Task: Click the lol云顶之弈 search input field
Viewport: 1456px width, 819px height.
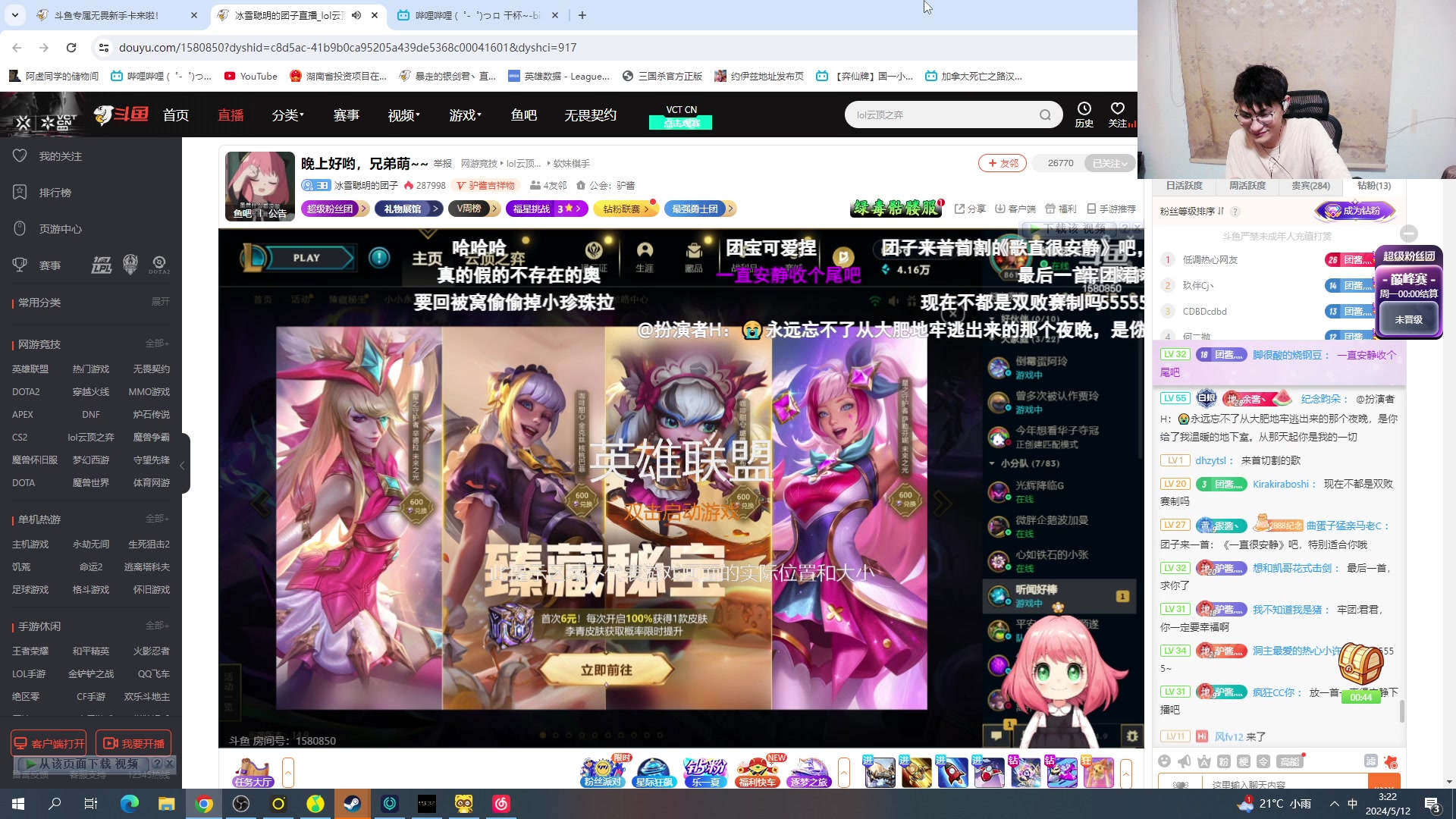Action: tap(944, 115)
